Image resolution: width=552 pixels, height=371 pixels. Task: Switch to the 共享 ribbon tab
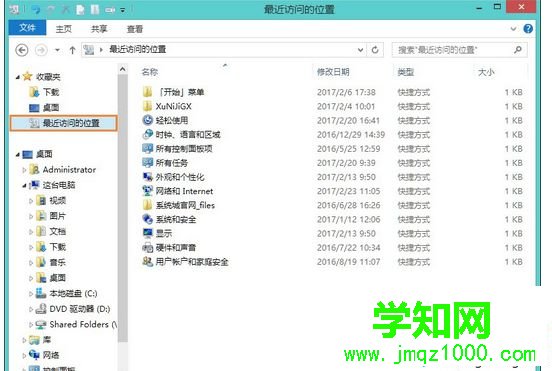click(x=99, y=29)
